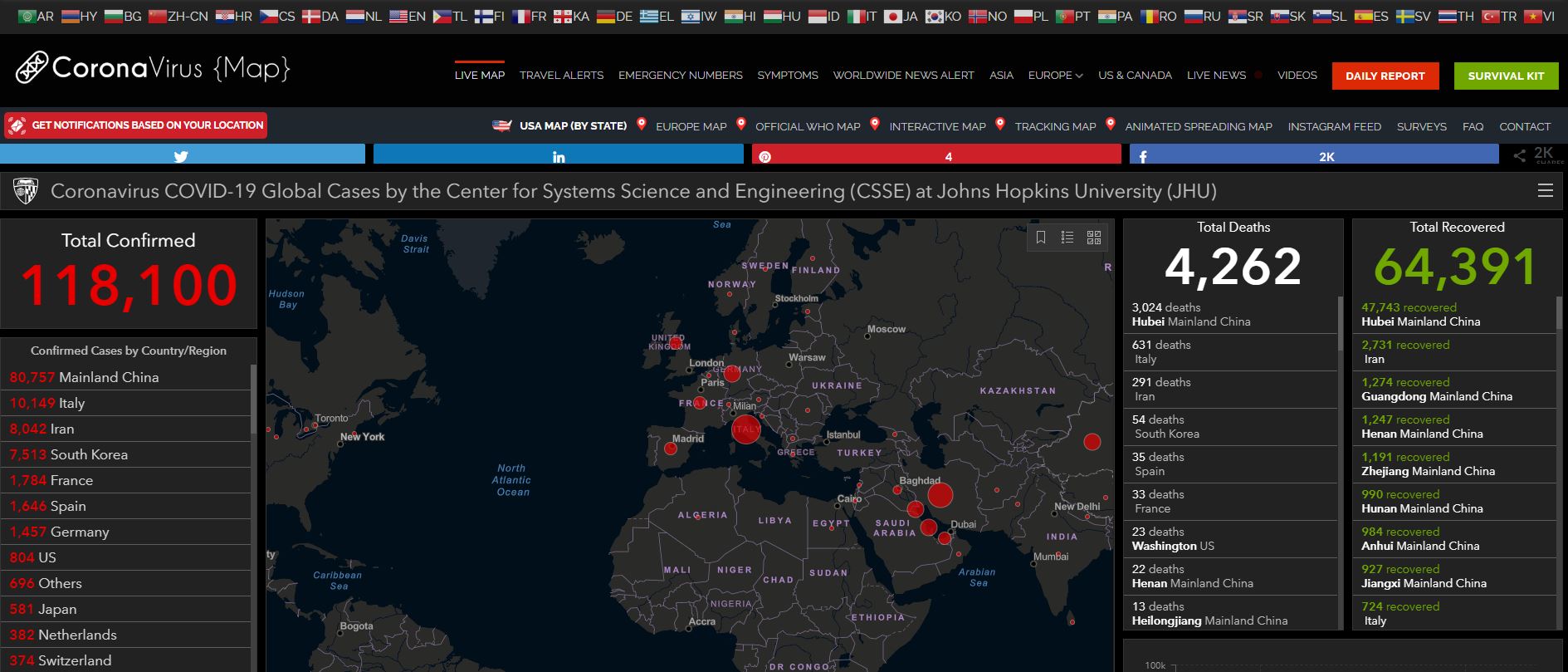
Task: Select the ZH-CN Chinese language flag
Action: pyautogui.click(x=157, y=16)
